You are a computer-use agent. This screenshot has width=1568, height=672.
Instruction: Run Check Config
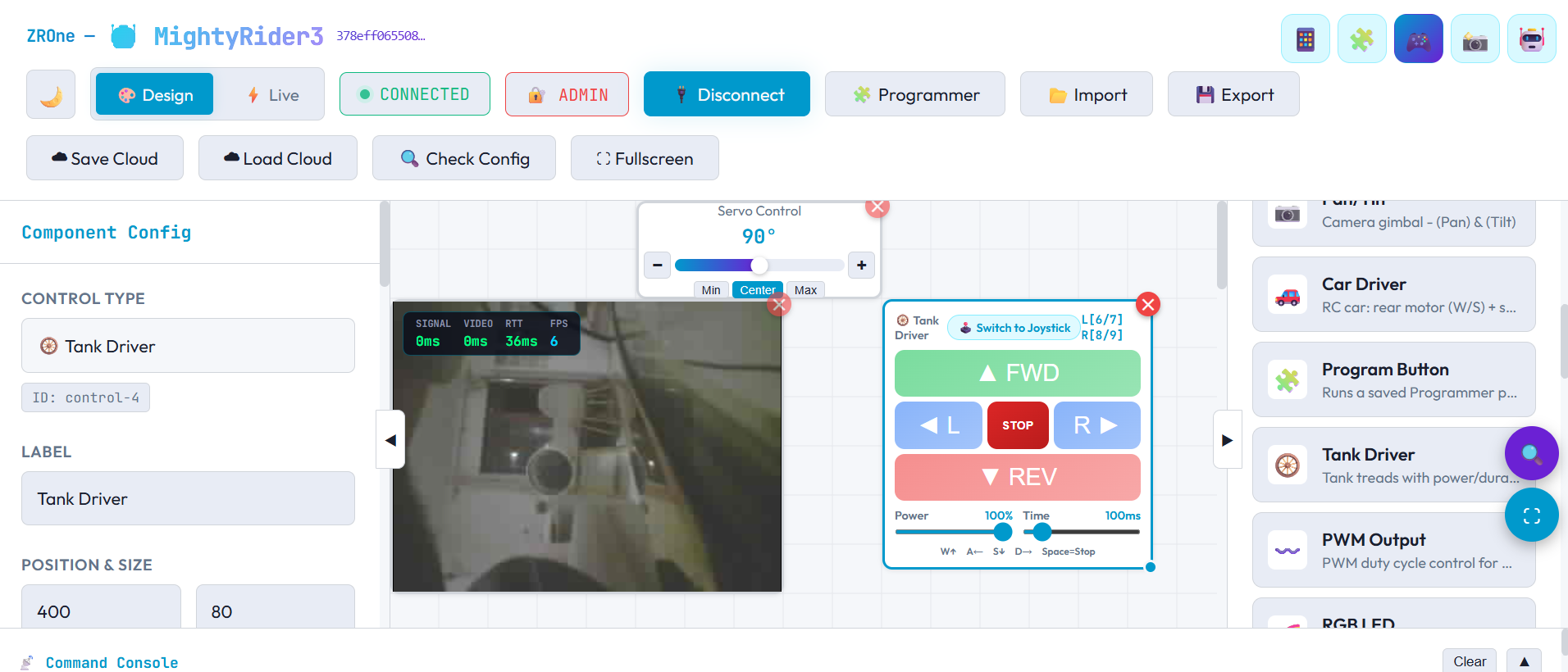[464, 158]
